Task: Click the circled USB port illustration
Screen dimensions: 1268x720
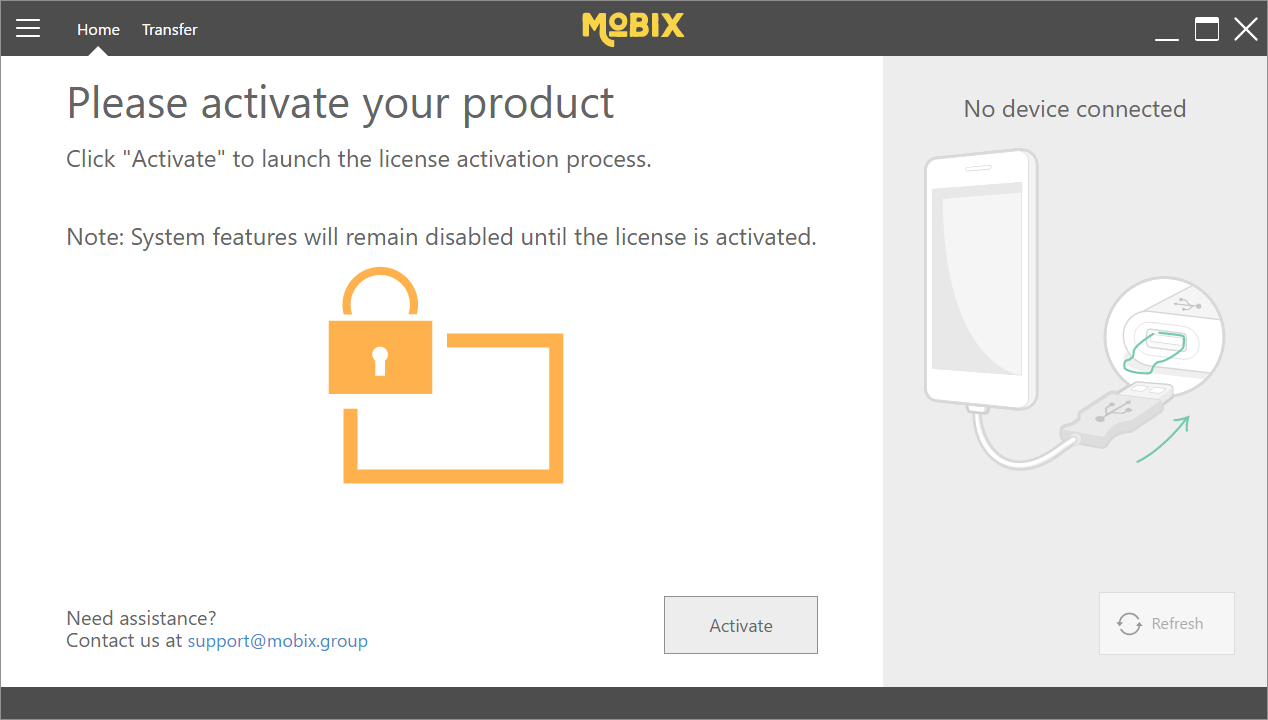Action: click(1164, 337)
